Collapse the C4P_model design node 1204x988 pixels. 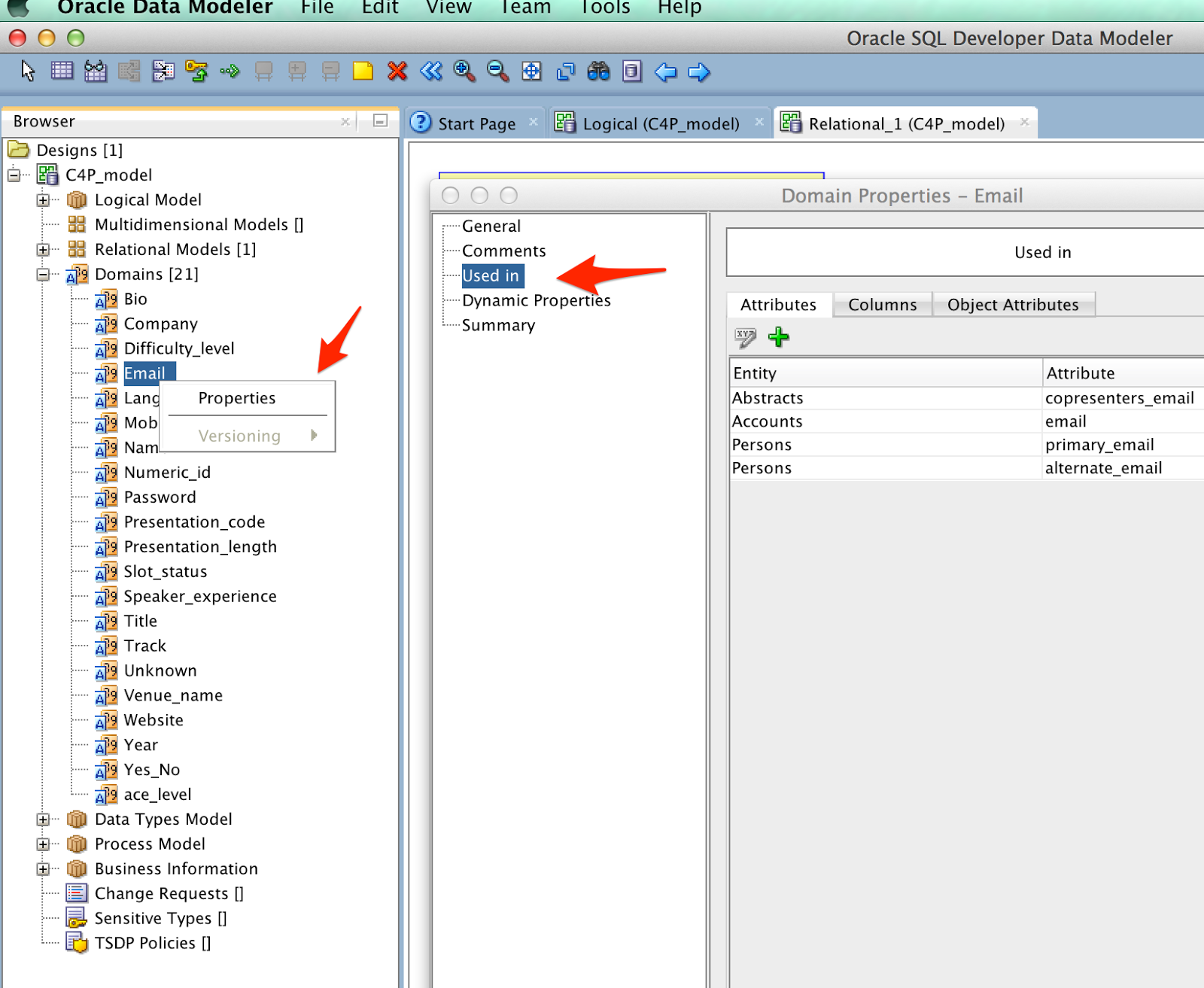click(x=14, y=175)
